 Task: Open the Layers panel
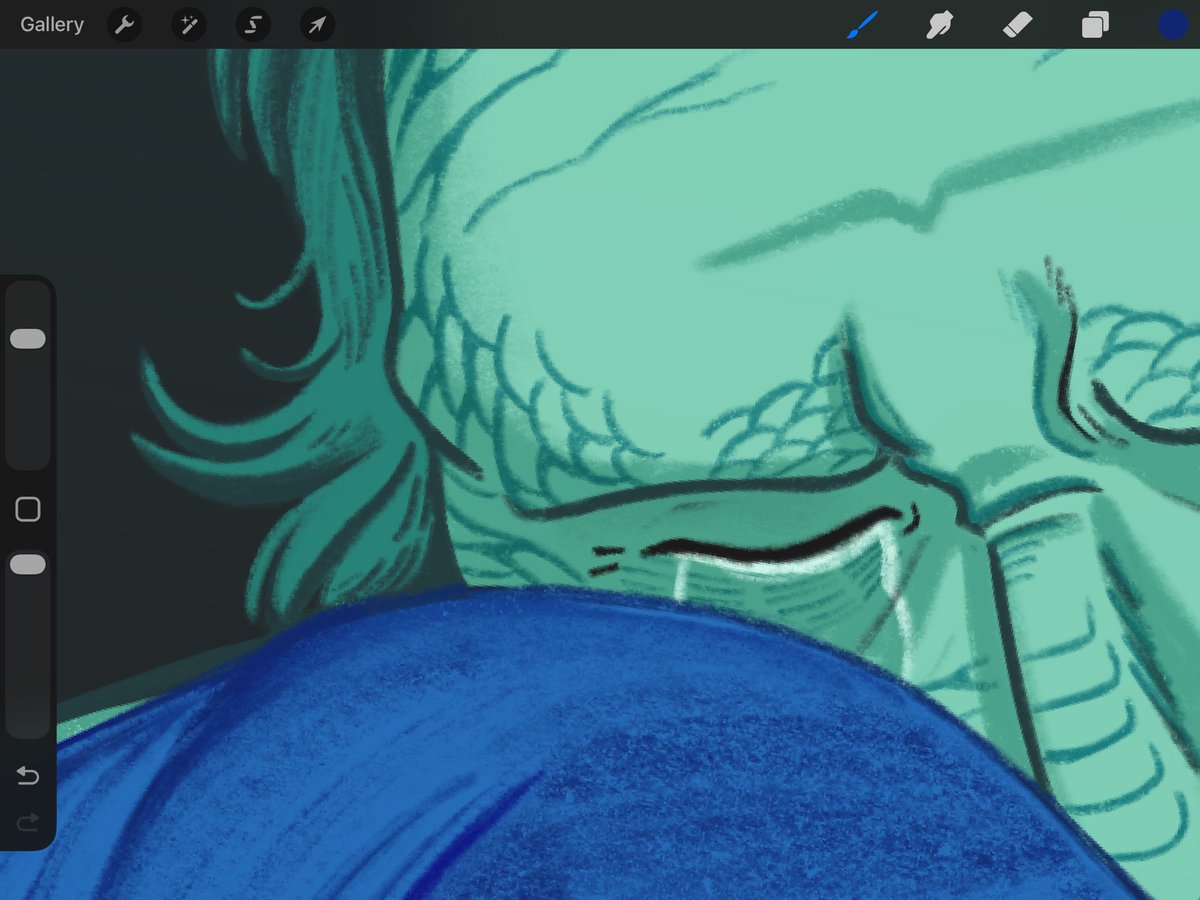click(1095, 25)
